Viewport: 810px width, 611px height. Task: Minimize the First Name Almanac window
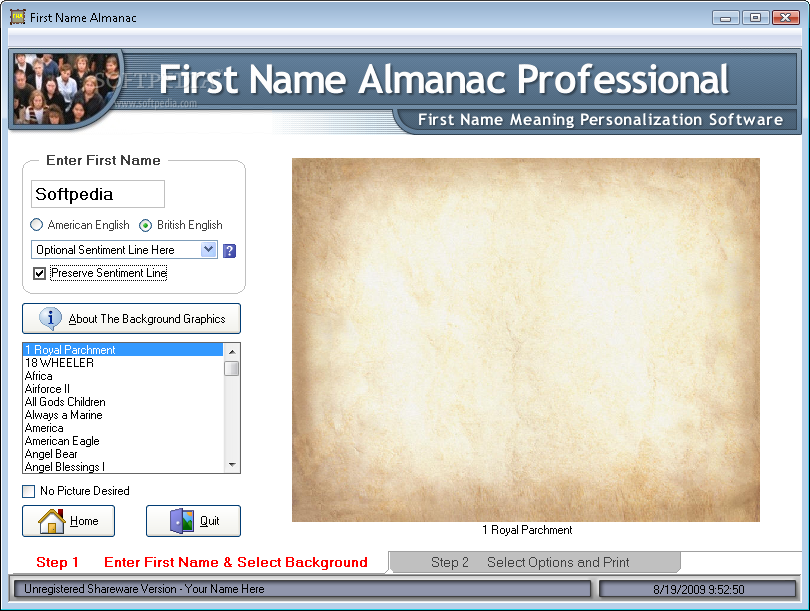pyautogui.click(x=725, y=18)
